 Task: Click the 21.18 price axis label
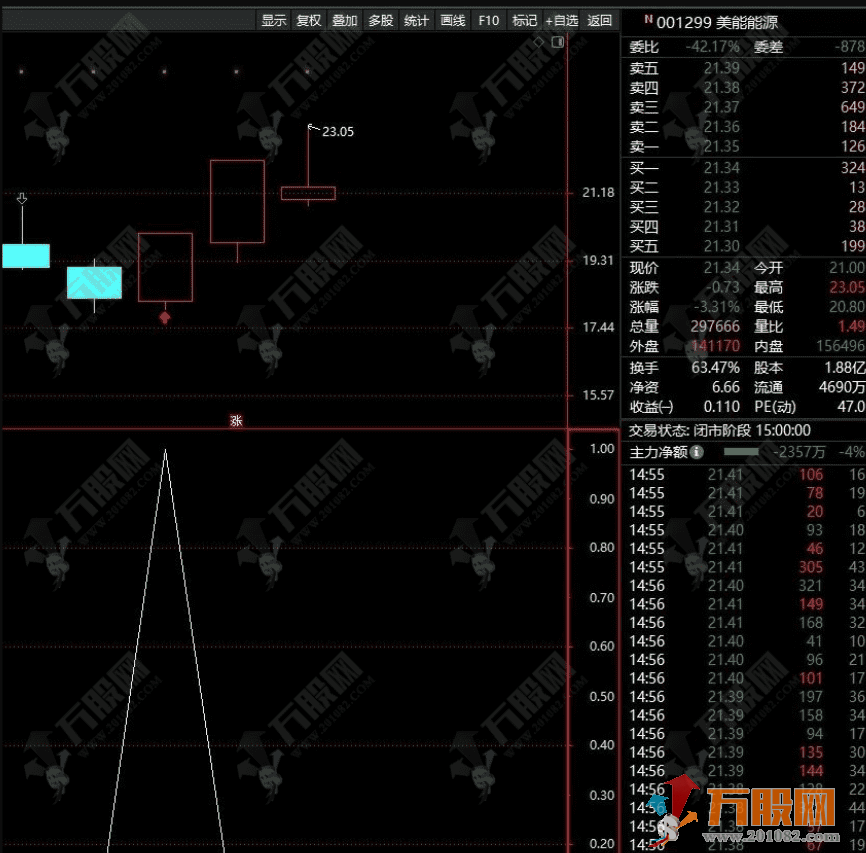(x=598, y=192)
